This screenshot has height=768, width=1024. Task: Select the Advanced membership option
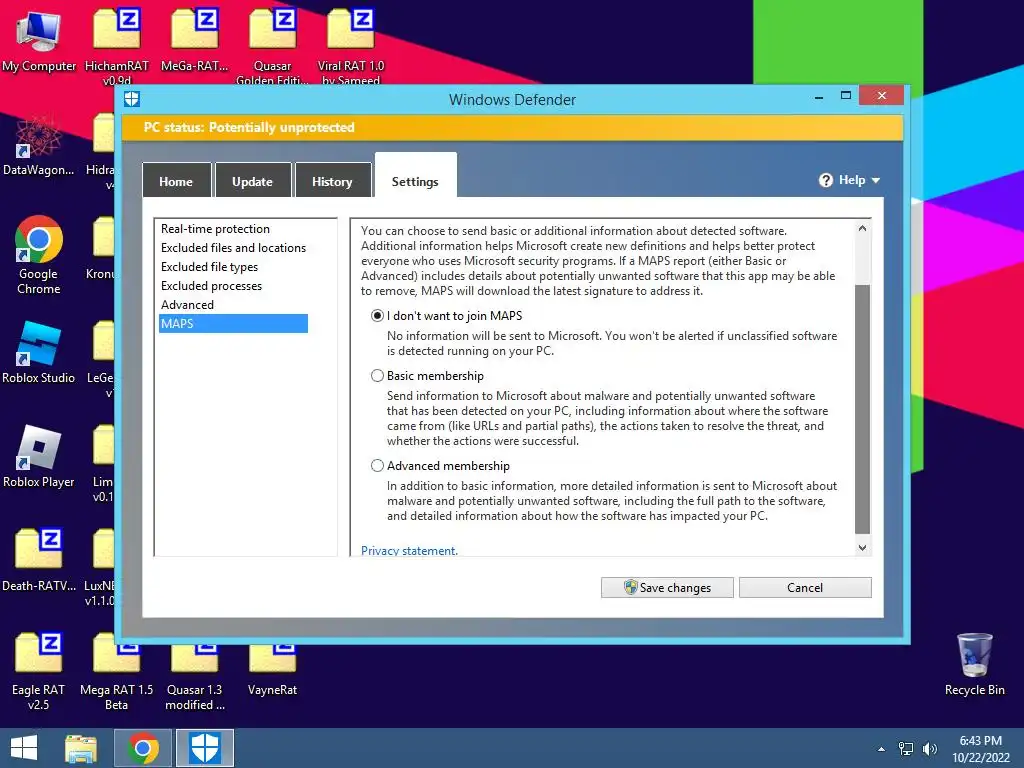tap(377, 466)
